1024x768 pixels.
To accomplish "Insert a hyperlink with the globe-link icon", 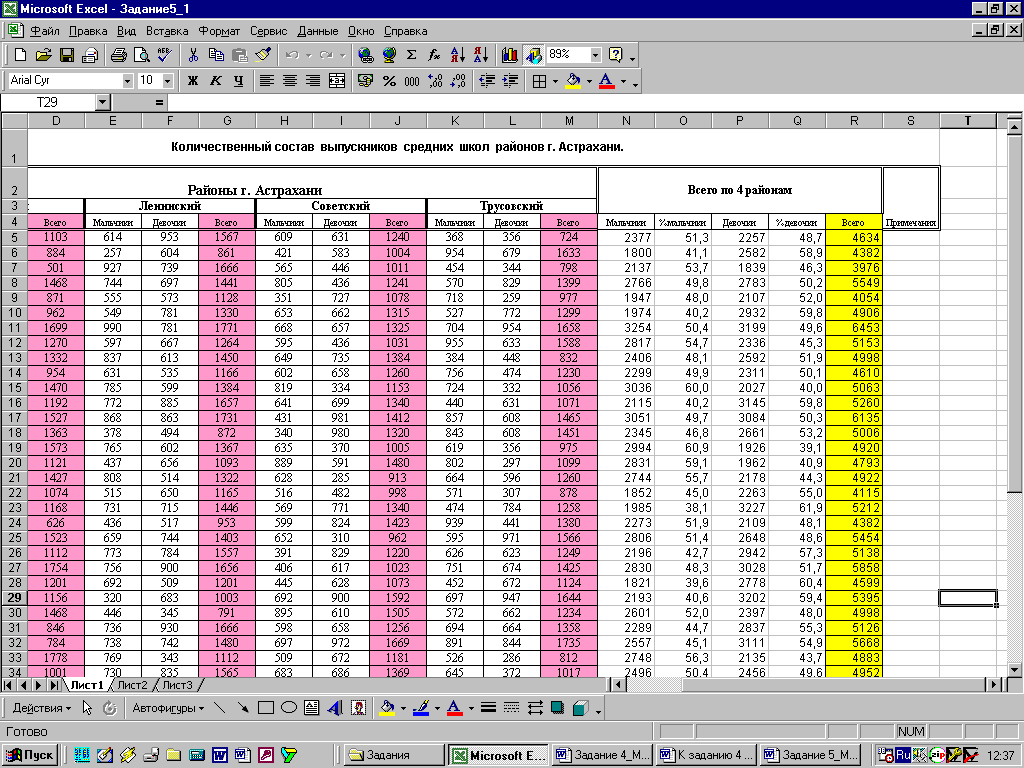I will click(x=366, y=56).
